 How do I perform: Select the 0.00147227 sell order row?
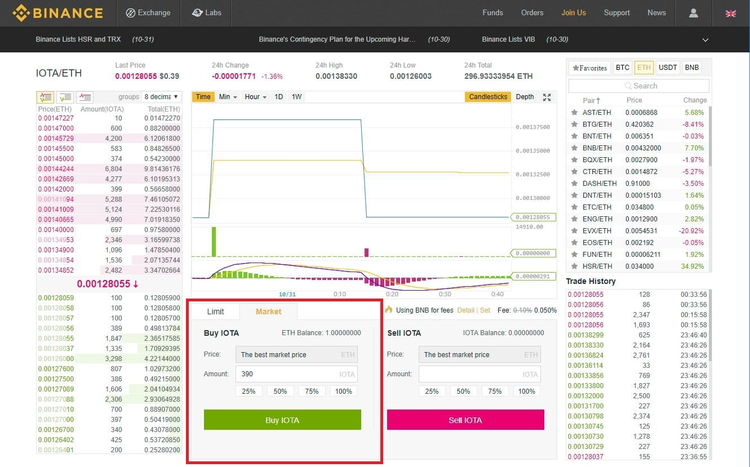coord(109,118)
